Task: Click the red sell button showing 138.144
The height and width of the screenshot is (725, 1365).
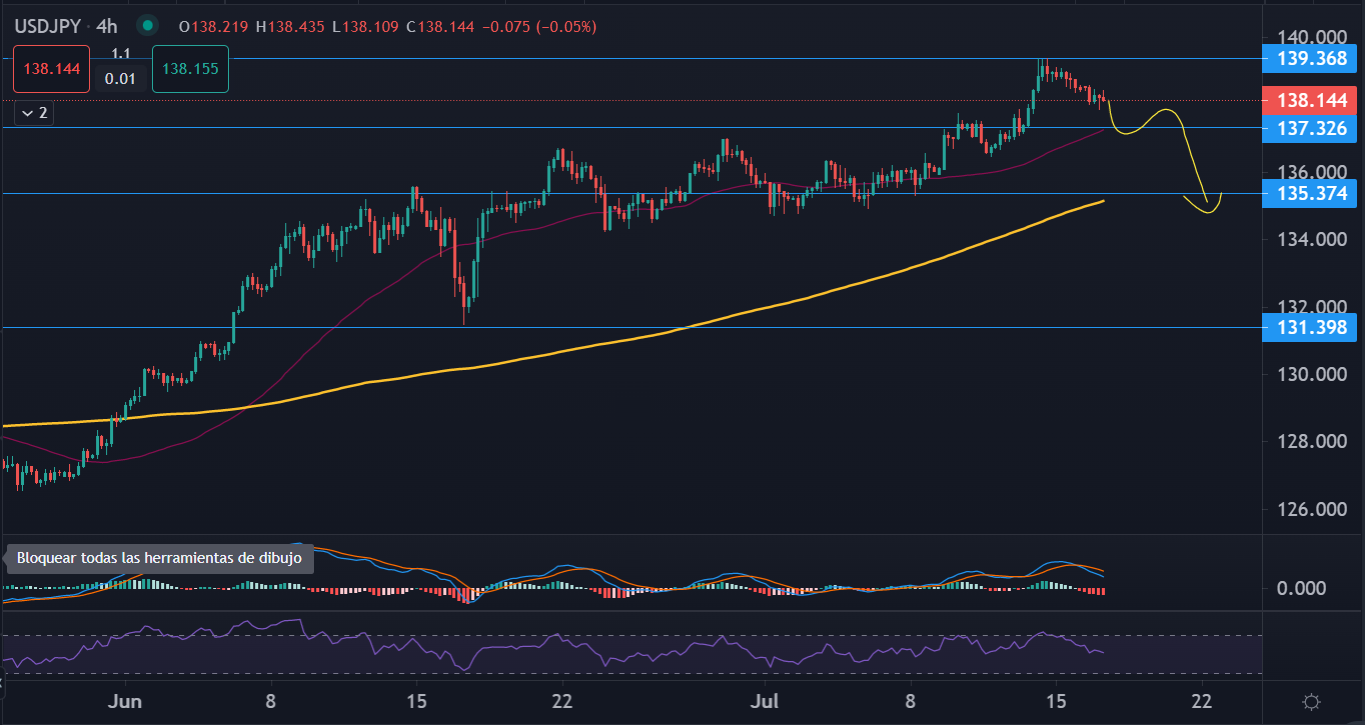Action: click(x=50, y=69)
